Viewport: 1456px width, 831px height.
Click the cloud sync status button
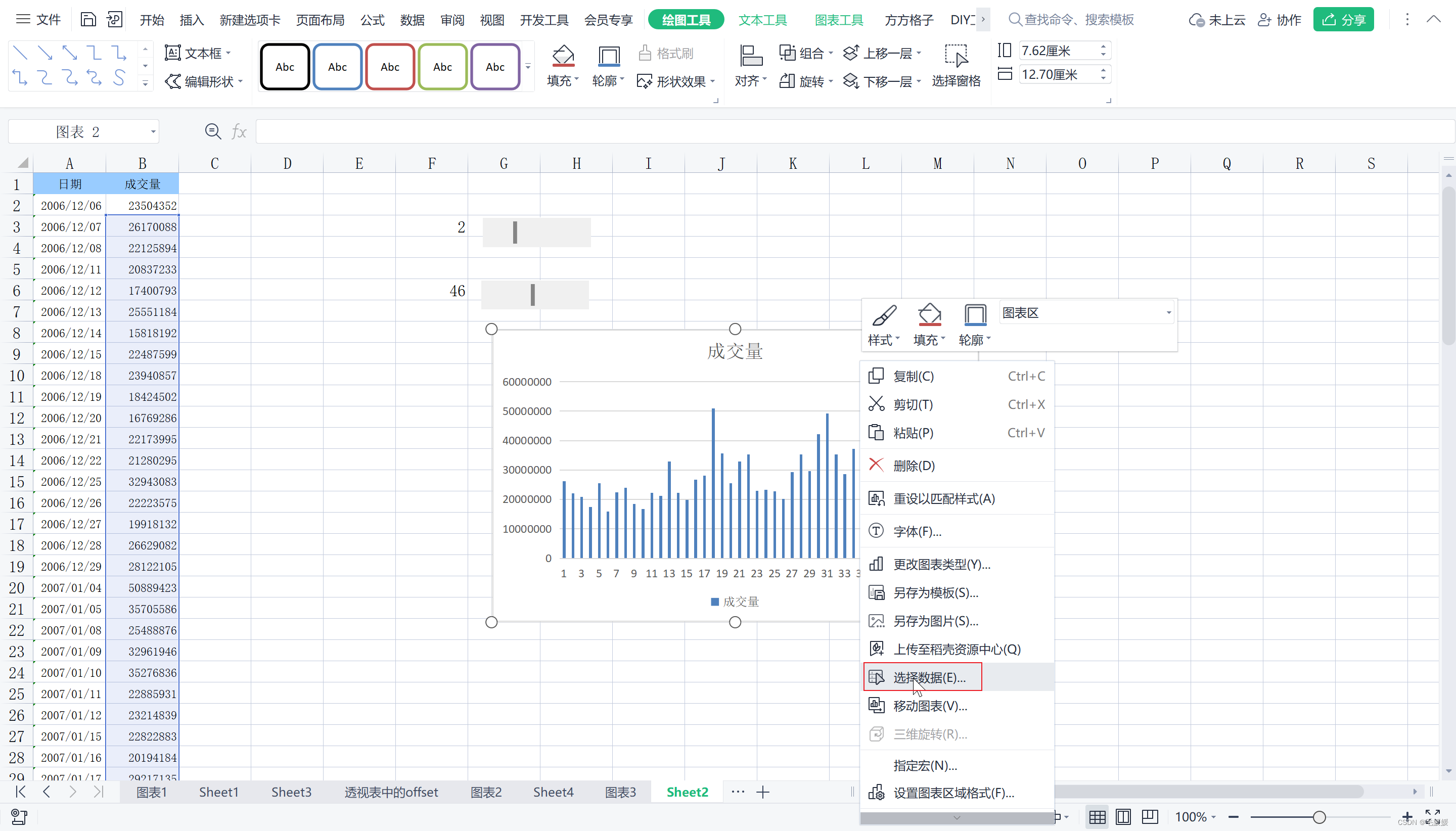click(x=1216, y=20)
